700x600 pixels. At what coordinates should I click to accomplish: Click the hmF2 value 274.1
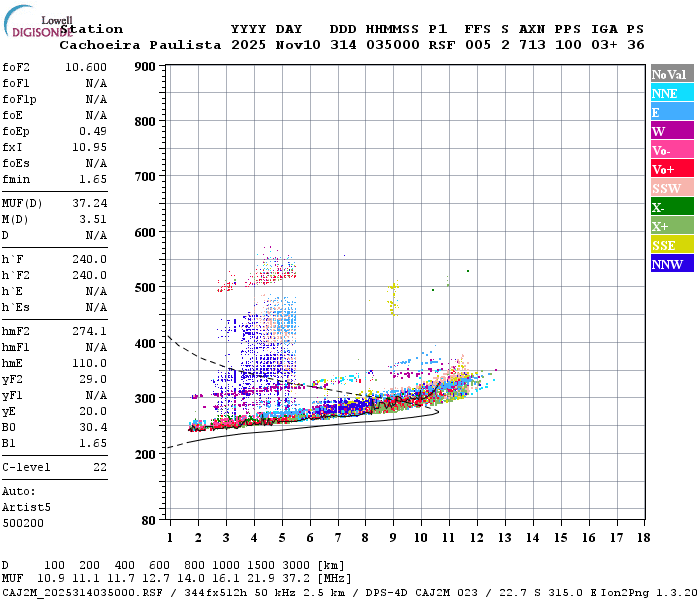[x=89, y=331]
